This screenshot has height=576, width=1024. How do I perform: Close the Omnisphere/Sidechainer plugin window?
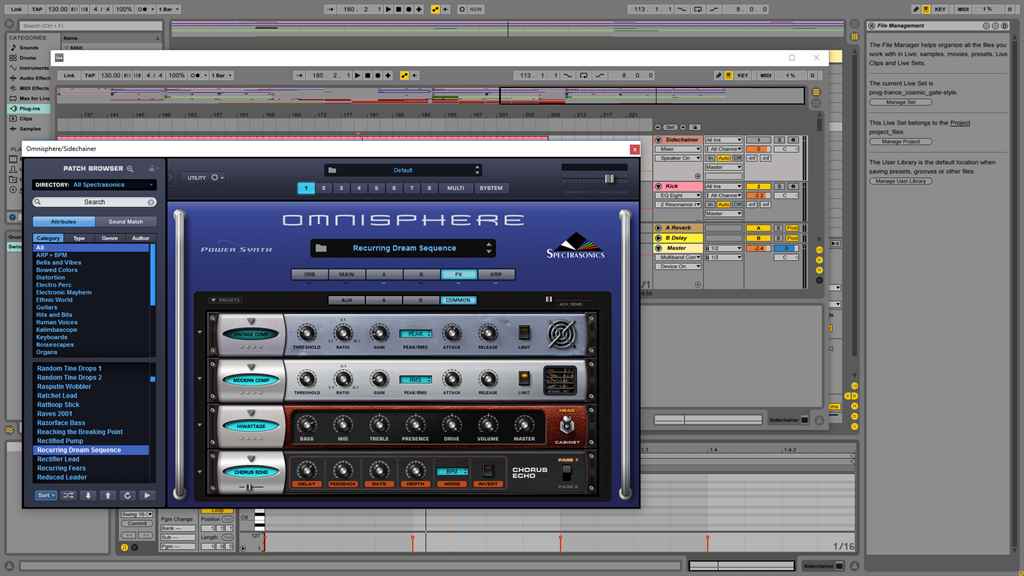pyautogui.click(x=634, y=149)
